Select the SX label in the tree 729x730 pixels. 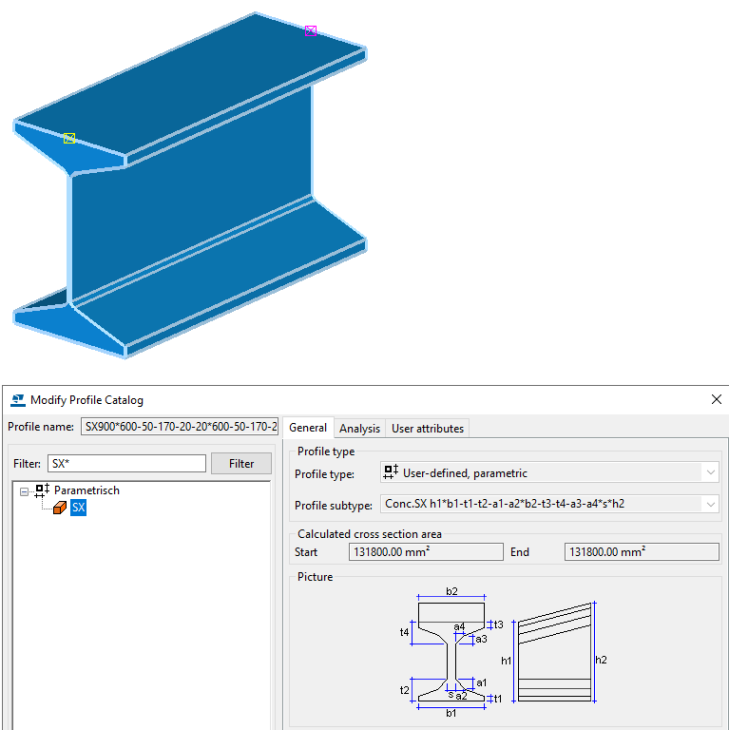tap(79, 508)
